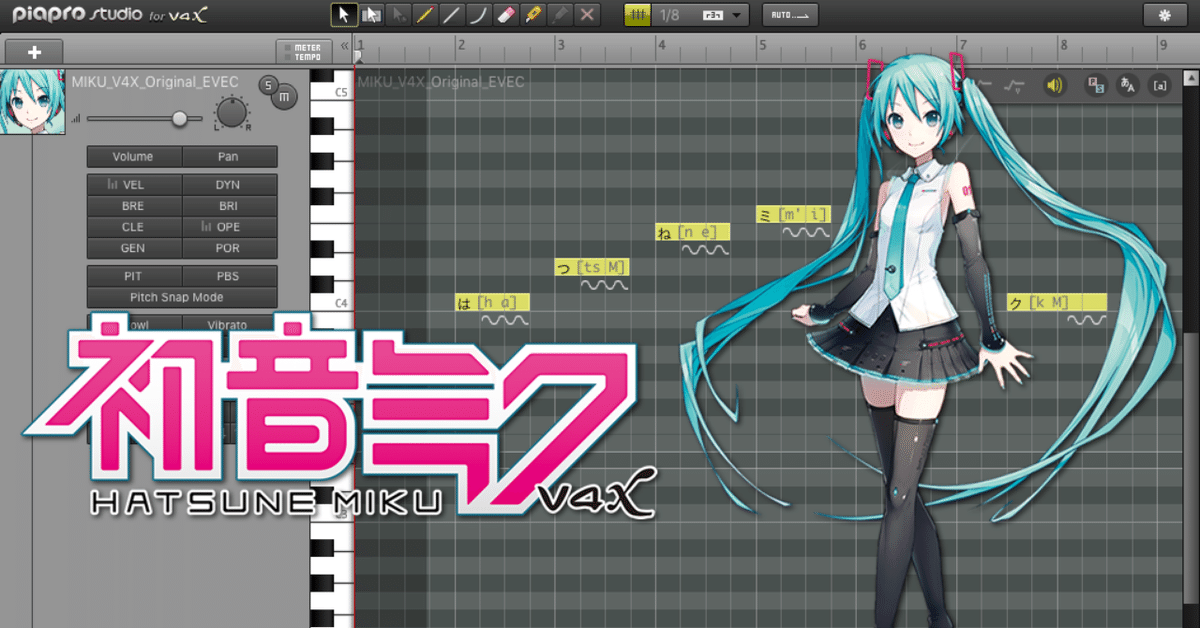This screenshot has width=1200, height=628.
Task: Select the ク [k M] note
Action: click(1057, 302)
